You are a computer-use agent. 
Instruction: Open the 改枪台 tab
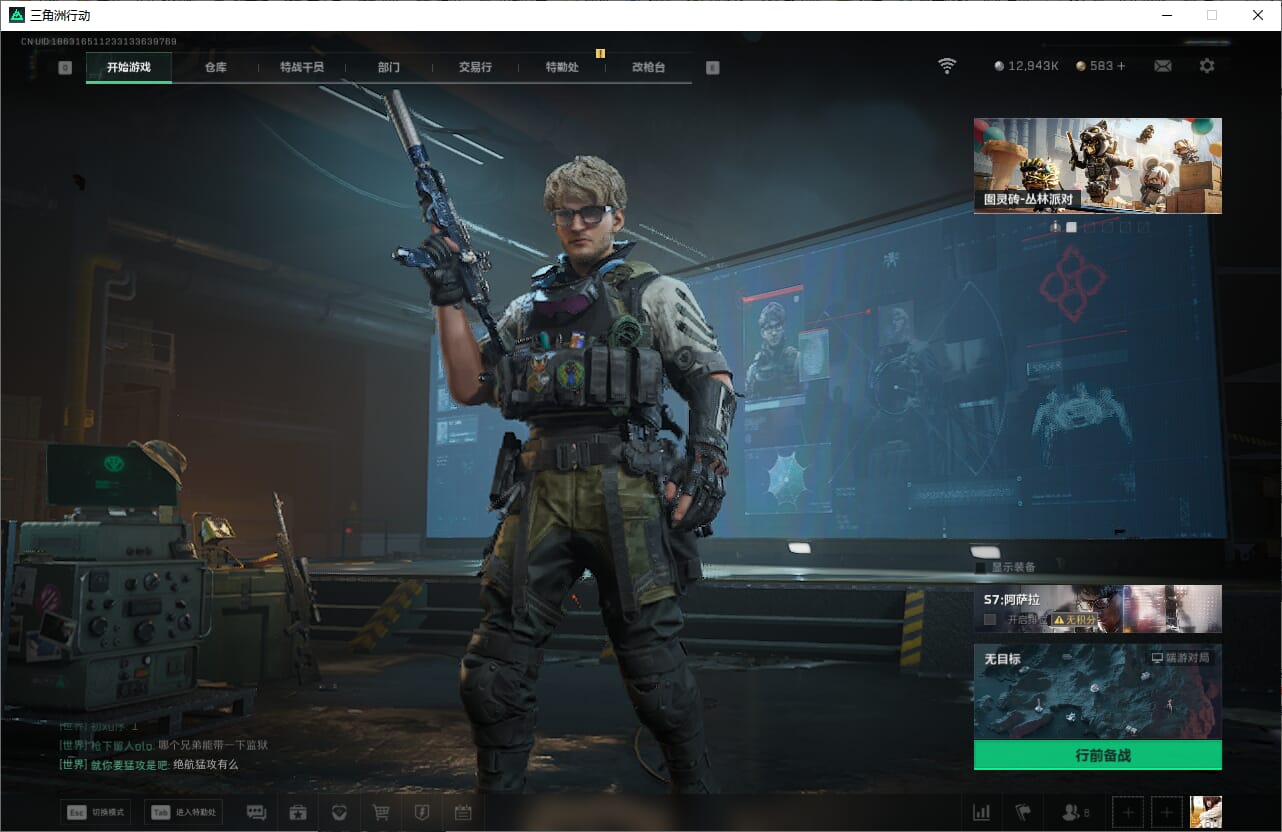(648, 67)
